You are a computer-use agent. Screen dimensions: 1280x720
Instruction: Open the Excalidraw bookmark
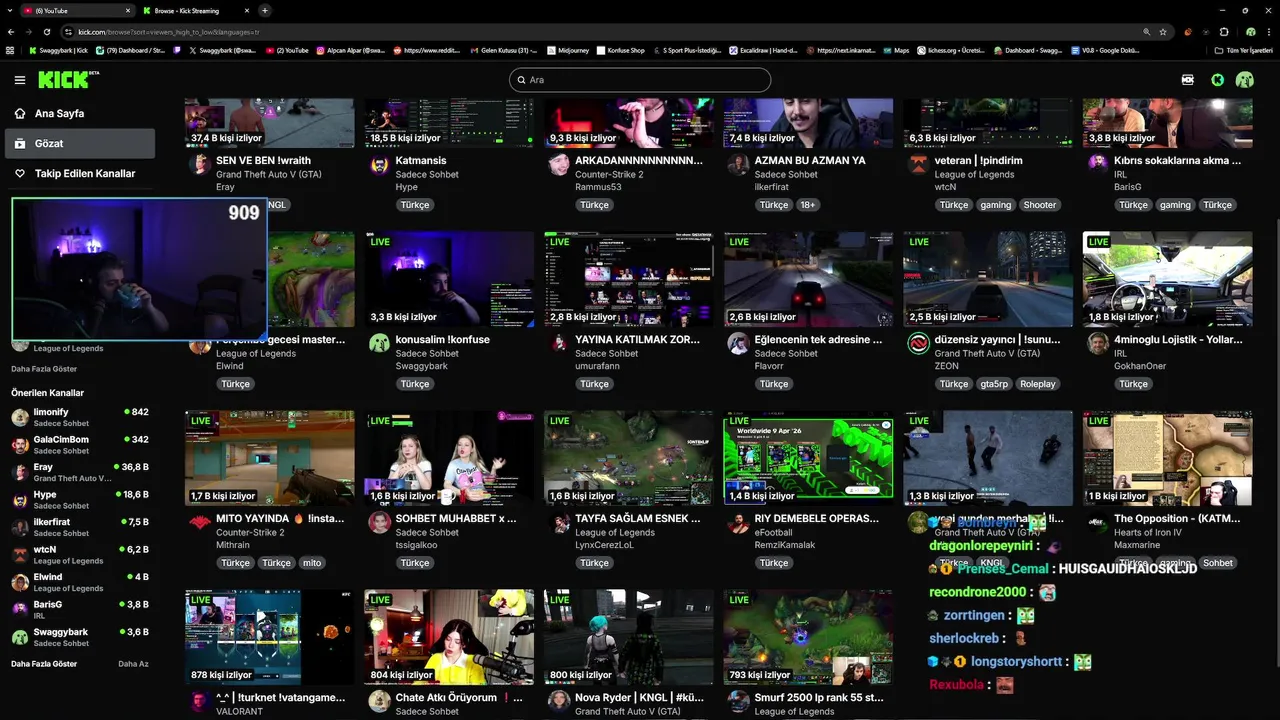click(x=762, y=50)
